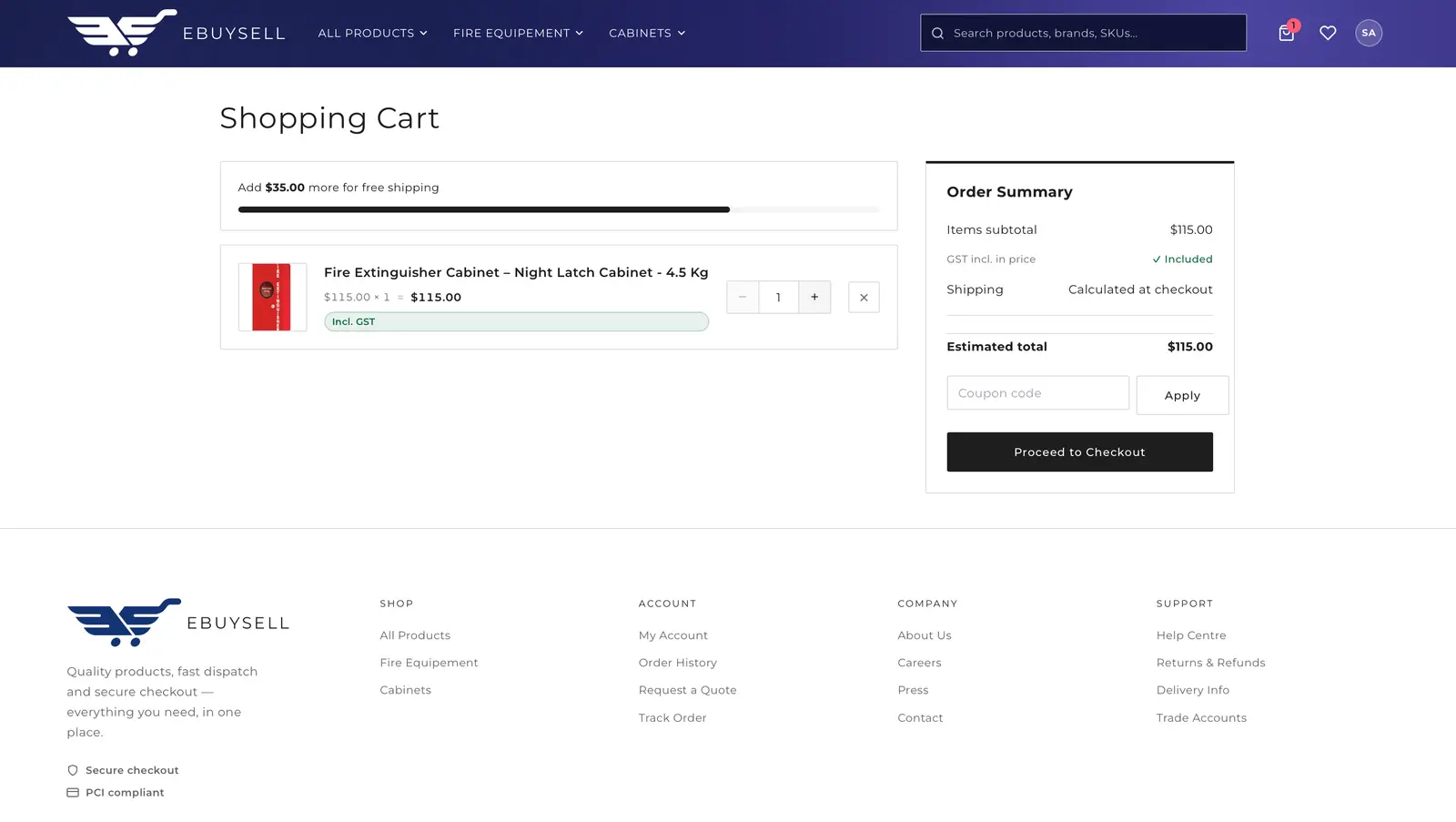Open the Help Centre link
The width and height of the screenshot is (1456, 822).
1190,635
